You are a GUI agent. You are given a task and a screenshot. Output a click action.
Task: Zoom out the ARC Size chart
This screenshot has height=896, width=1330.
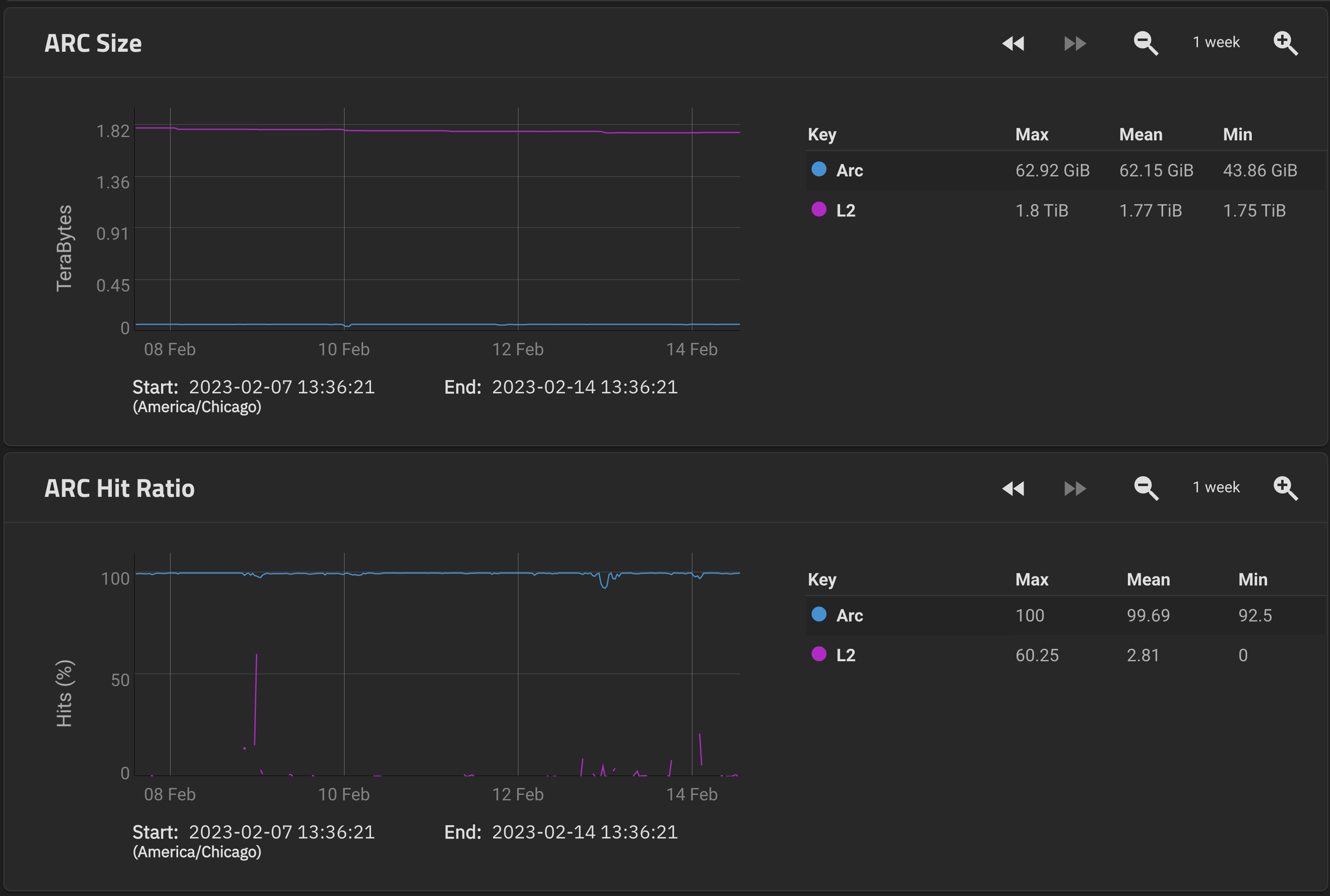click(x=1145, y=43)
